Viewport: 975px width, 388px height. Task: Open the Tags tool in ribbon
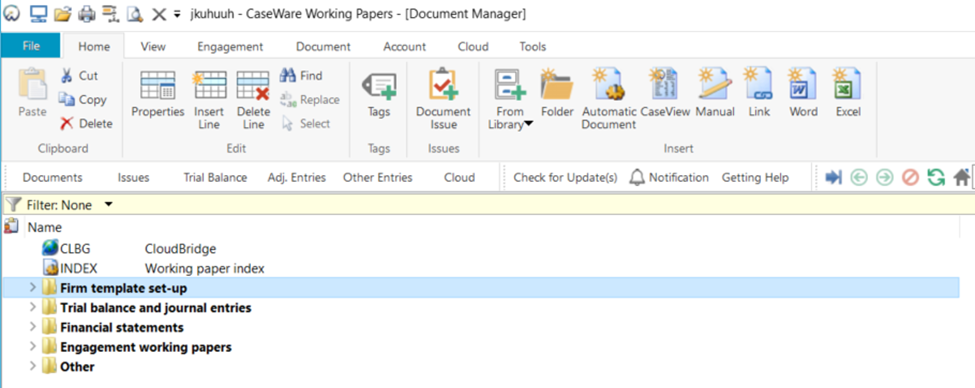coord(379,85)
